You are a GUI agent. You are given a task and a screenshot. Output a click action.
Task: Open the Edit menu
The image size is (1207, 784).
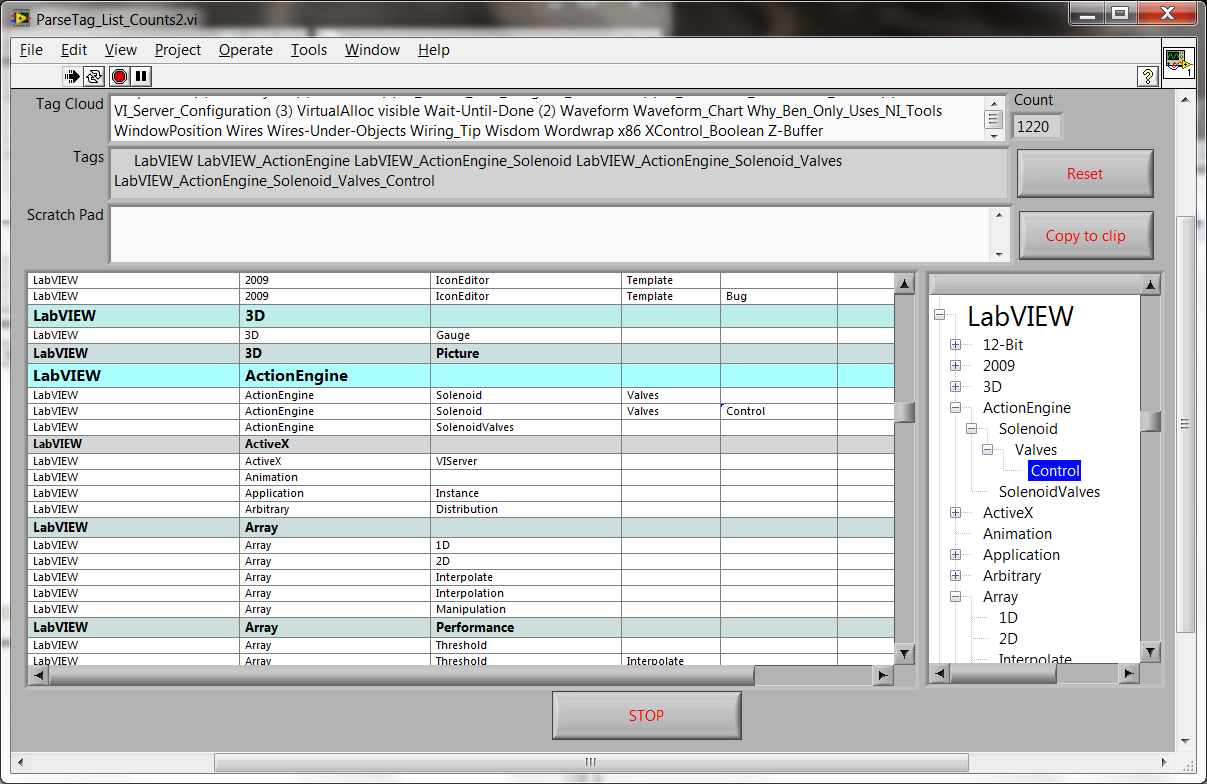[74, 50]
